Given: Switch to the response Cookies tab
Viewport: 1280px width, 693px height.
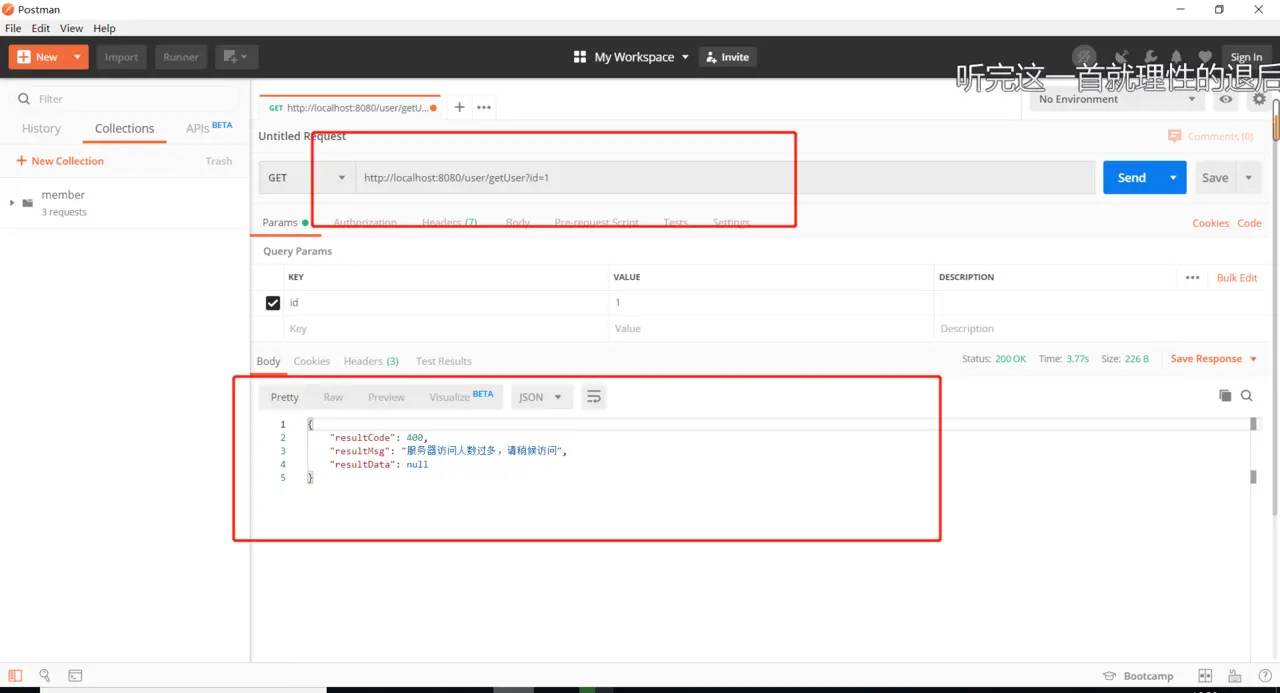Looking at the screenshot, I should pyautogui.click(x=312, y=361).
